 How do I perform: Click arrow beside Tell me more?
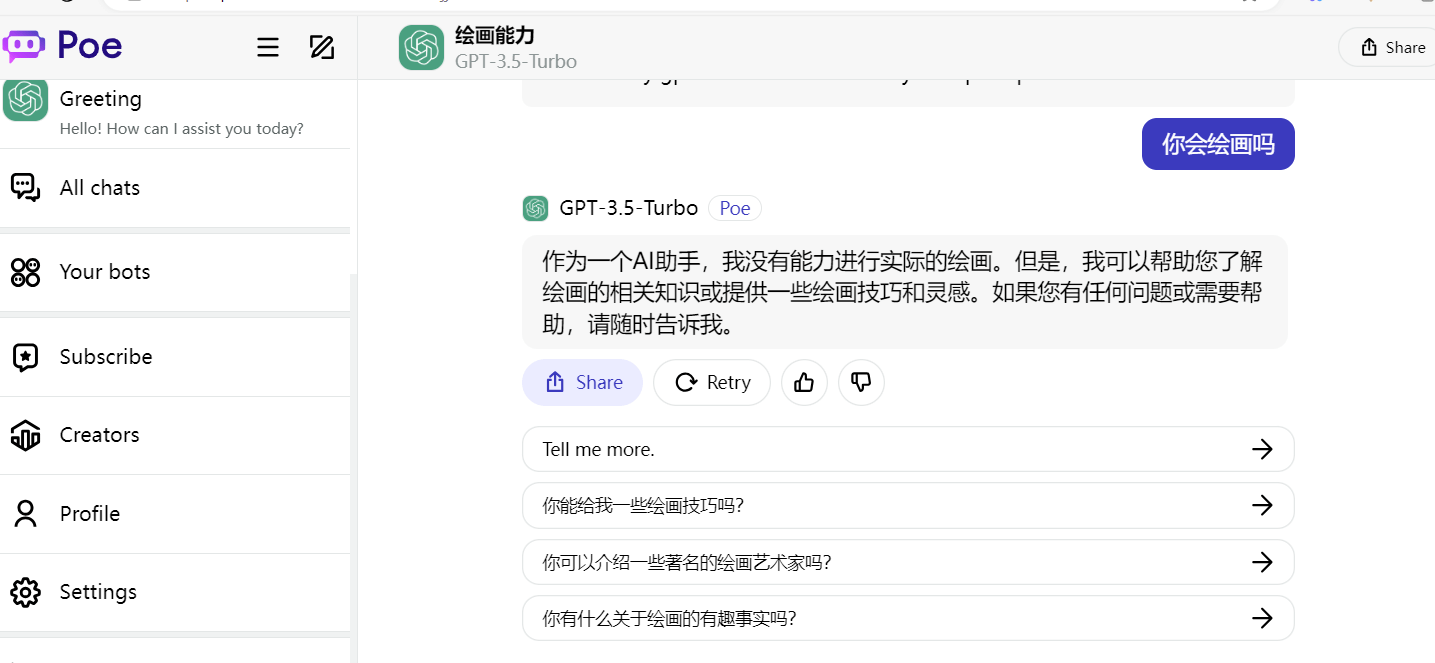[1262, 449]
